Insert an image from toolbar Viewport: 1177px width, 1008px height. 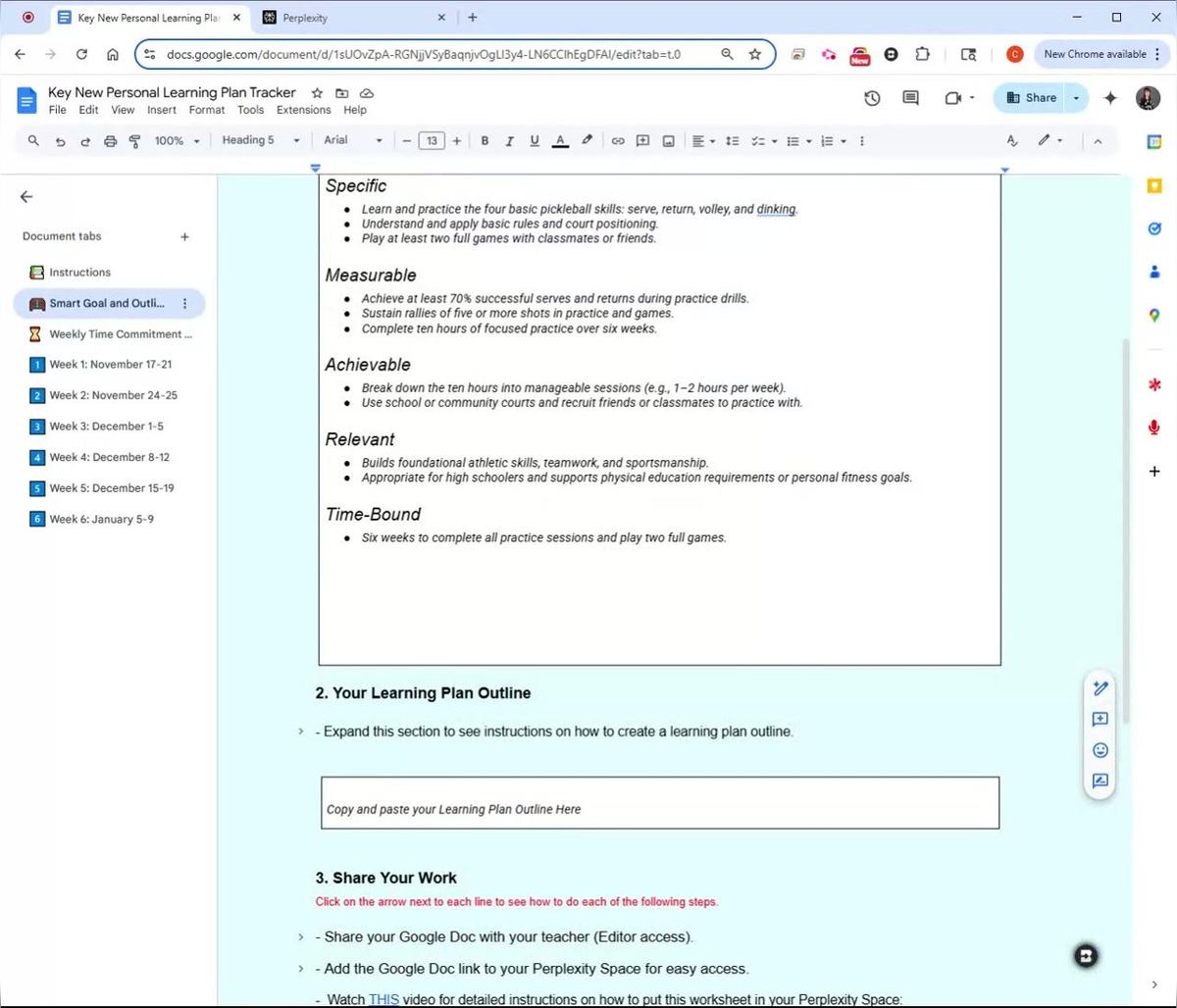coord(668,141)
